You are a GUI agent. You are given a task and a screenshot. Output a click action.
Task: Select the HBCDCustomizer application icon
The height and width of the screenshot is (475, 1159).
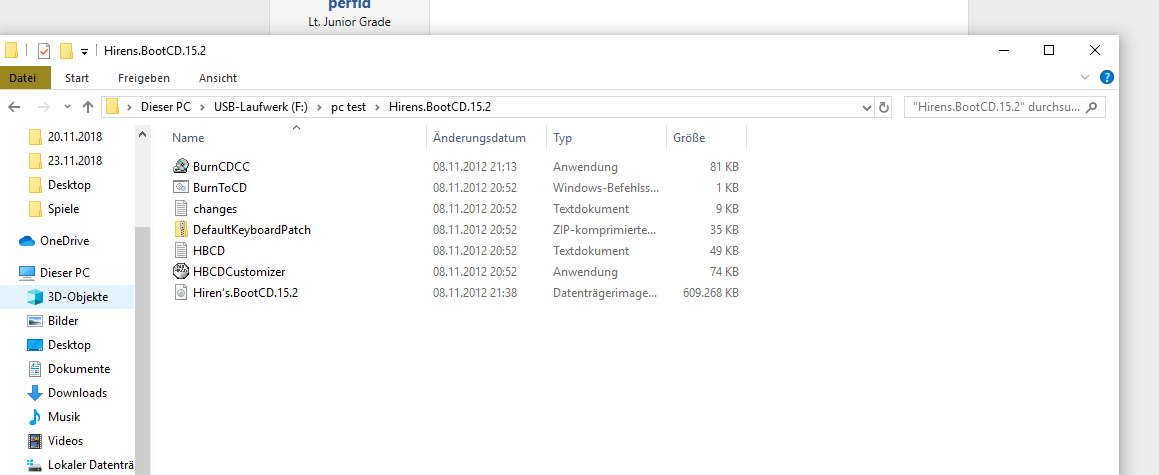pos(181,271)
